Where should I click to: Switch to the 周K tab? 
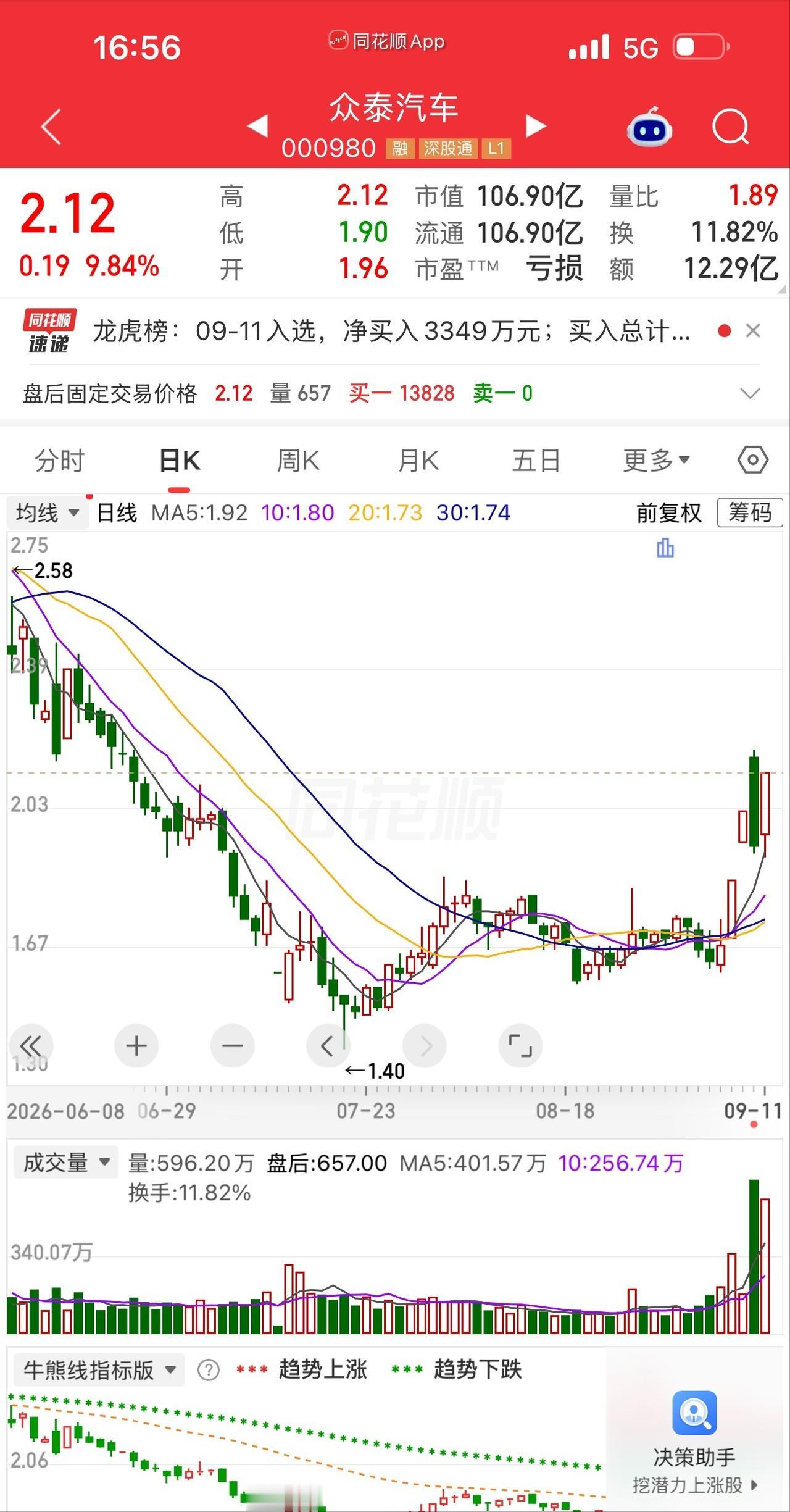click(298, 461)
